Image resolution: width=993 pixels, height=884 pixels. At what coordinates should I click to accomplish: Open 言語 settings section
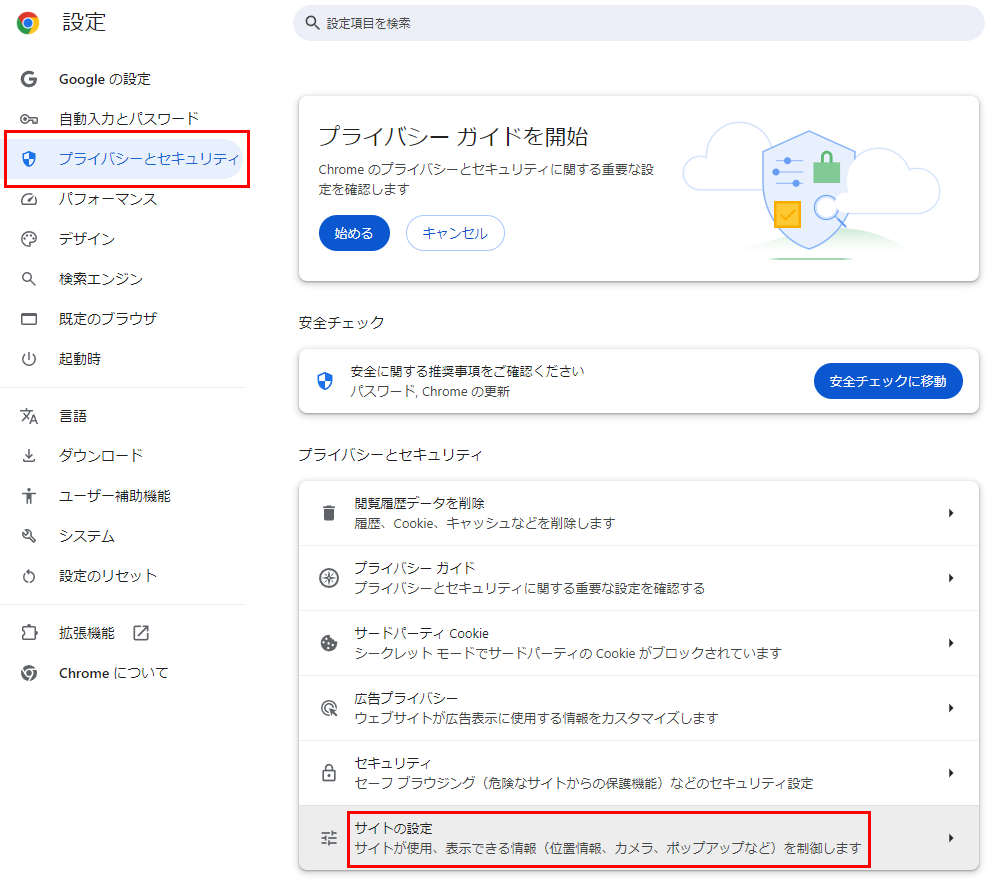click(73, 416)
